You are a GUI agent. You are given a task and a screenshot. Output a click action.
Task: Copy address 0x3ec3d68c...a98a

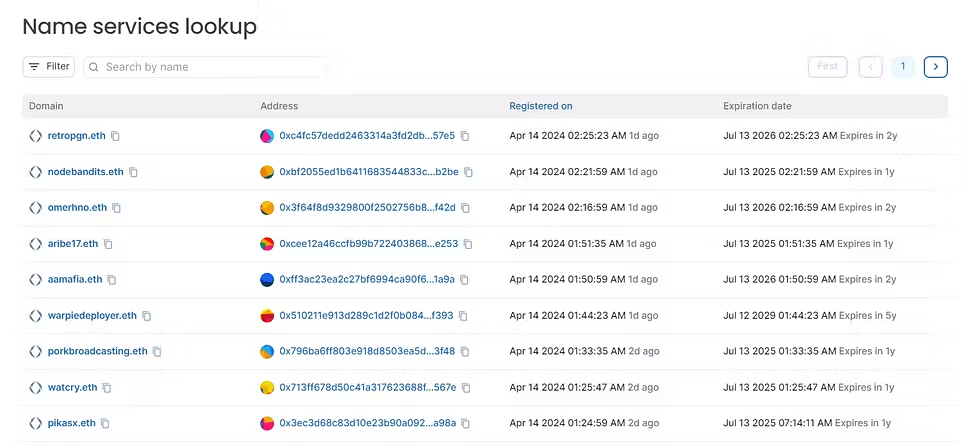(x=466, y=424)
